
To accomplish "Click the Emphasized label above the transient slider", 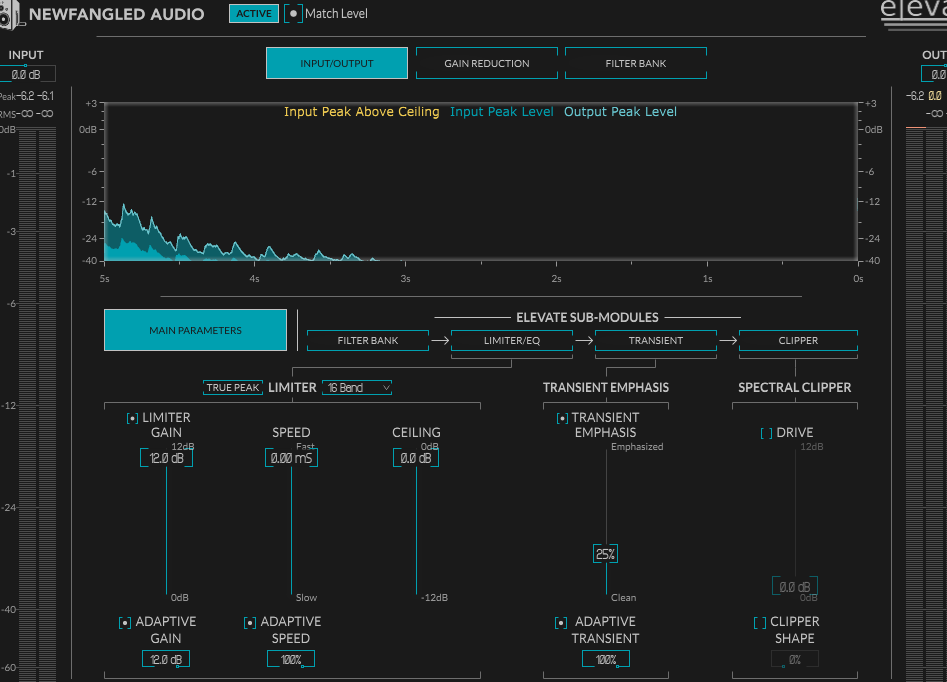I will pos(637,446).
